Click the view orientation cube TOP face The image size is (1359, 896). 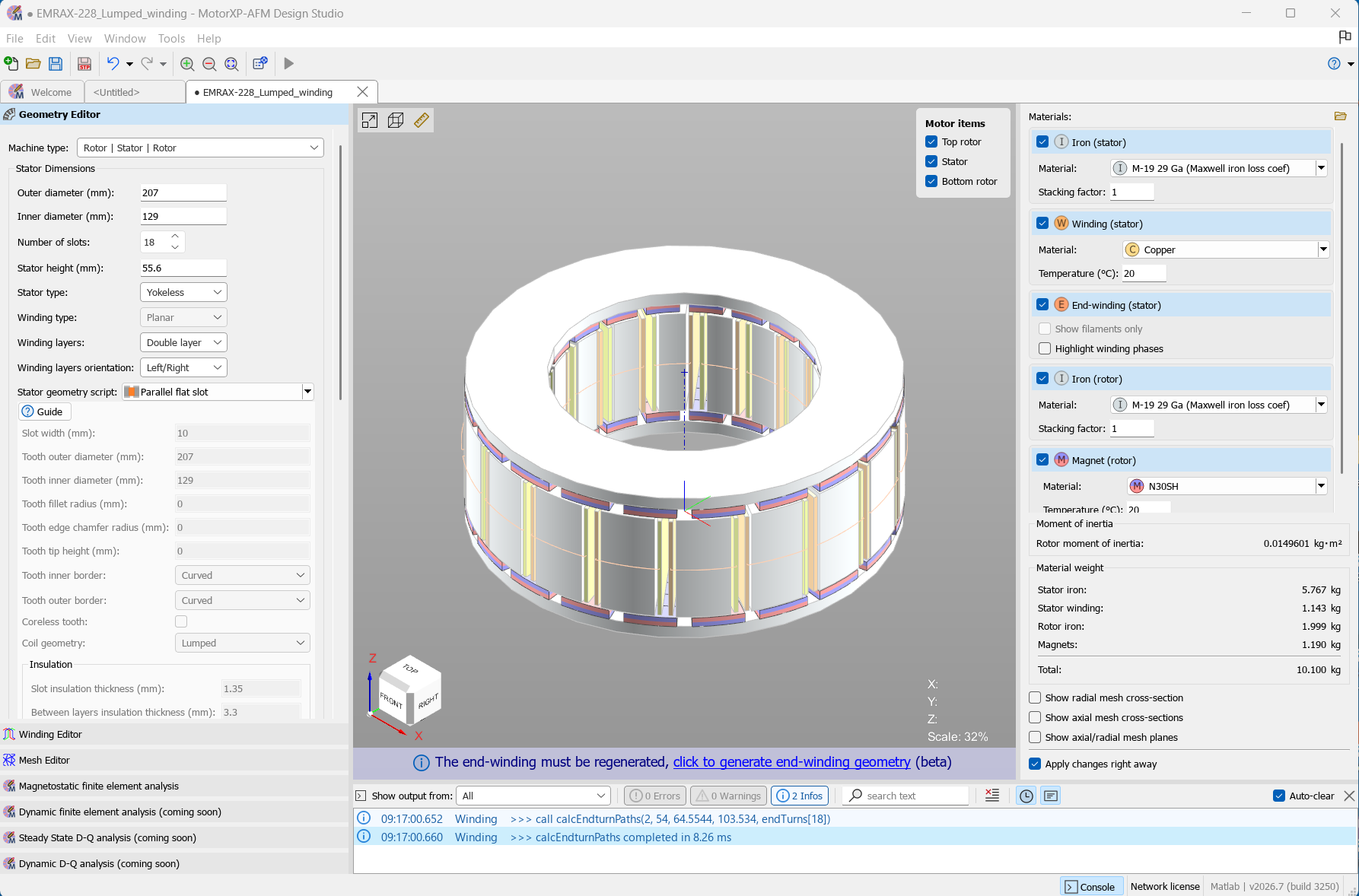[x=410, y=669]
